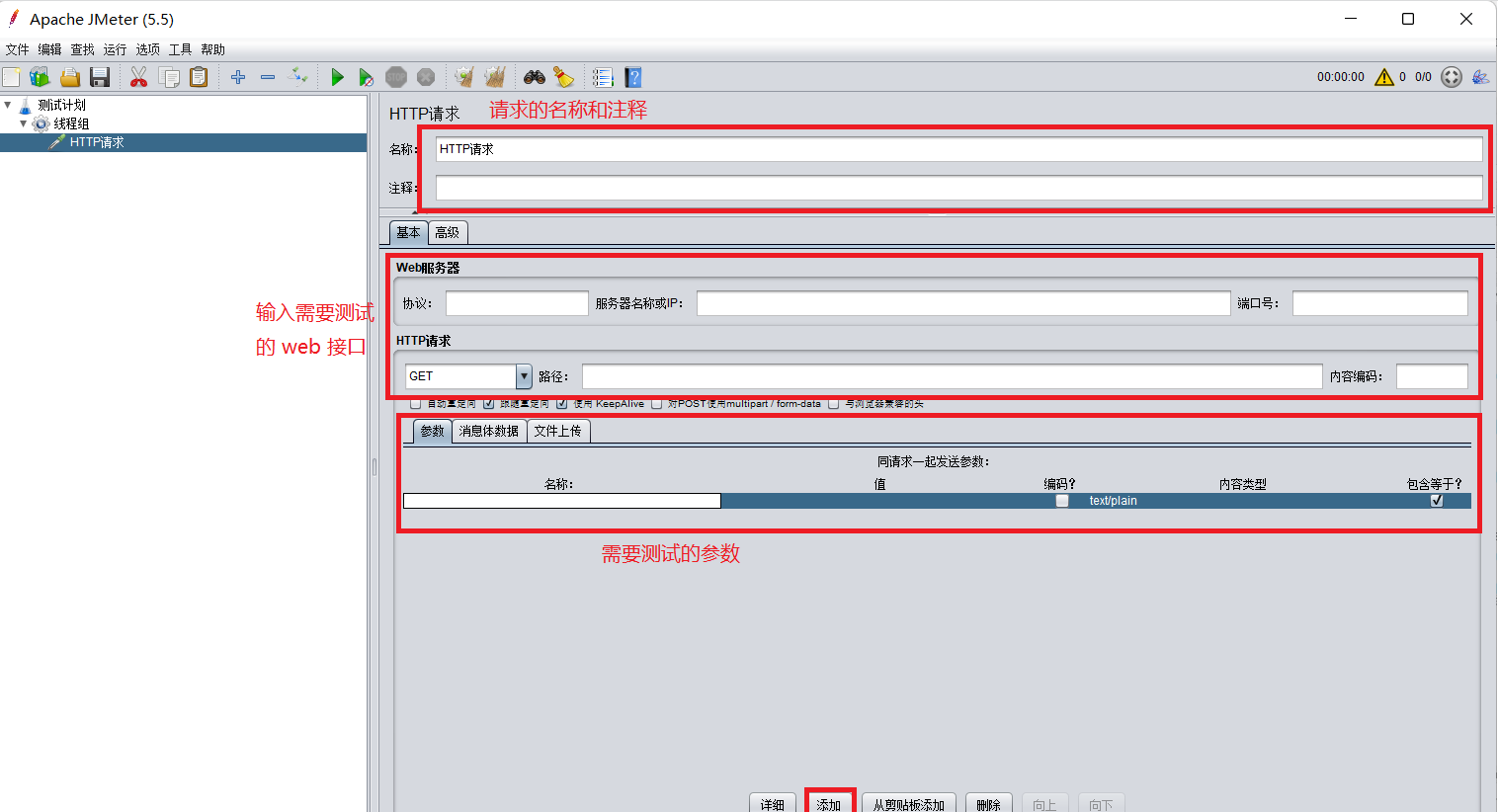Click the Clear broom-with-gear icon
This screenshot has width=1498, height=812.
pyautogui.click(x=464, y=77)
